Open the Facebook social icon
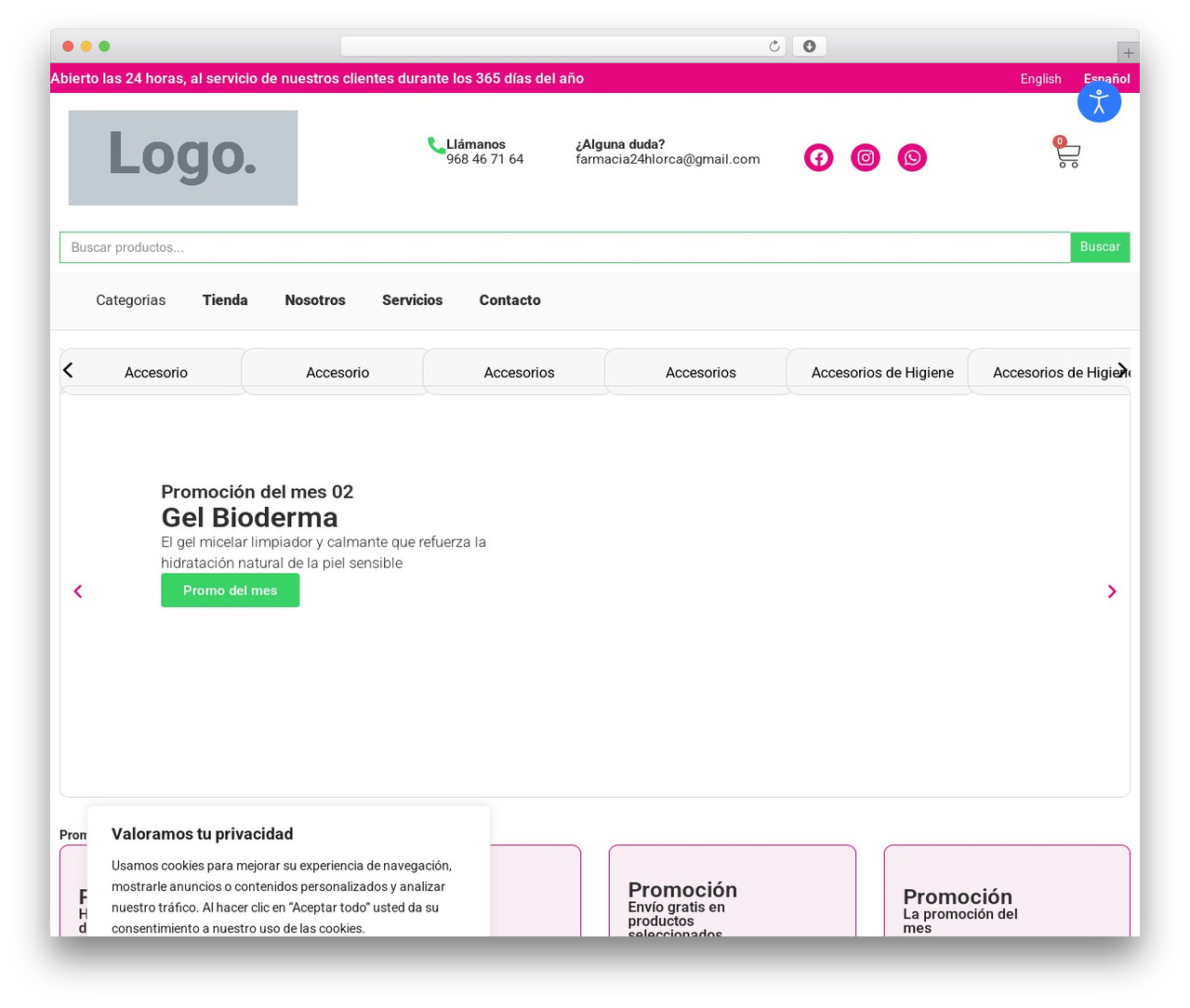The width and height of the screenshot is (1190, 1008). coord(818,158)
